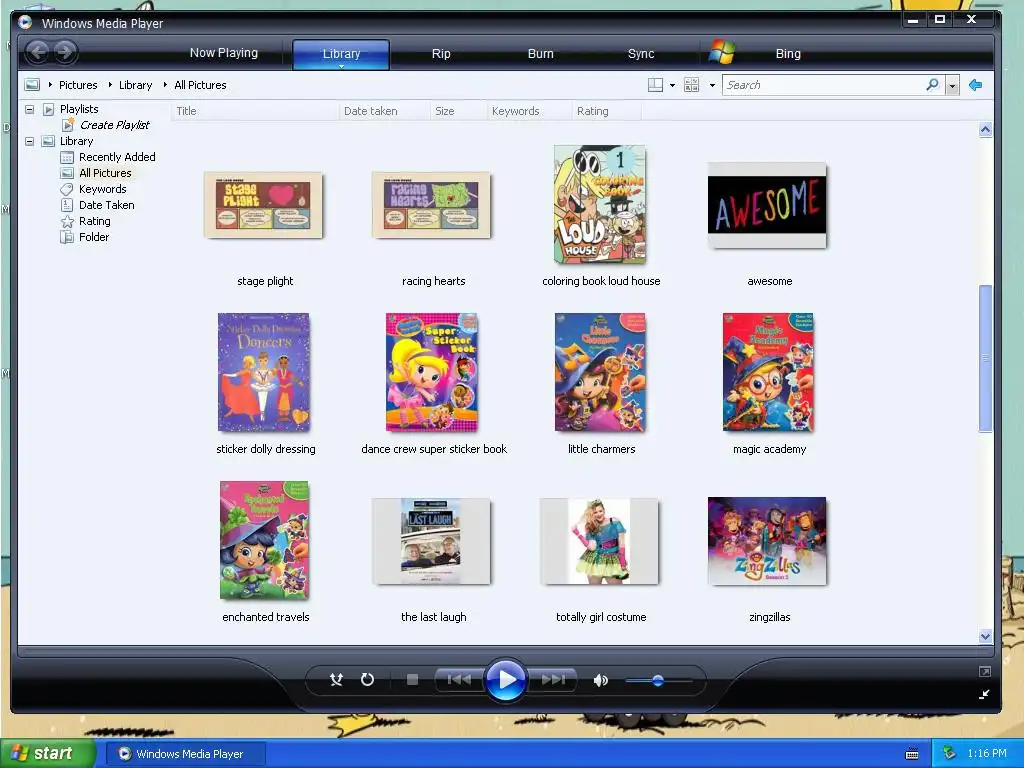The image size is (1024, 768).
Task: Open the Windows start button
Action: [x=47, y=754]
